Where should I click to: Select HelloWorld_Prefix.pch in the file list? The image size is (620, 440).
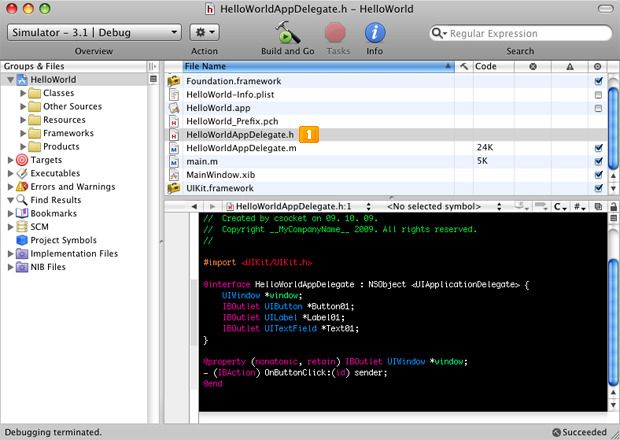[386, 122]
